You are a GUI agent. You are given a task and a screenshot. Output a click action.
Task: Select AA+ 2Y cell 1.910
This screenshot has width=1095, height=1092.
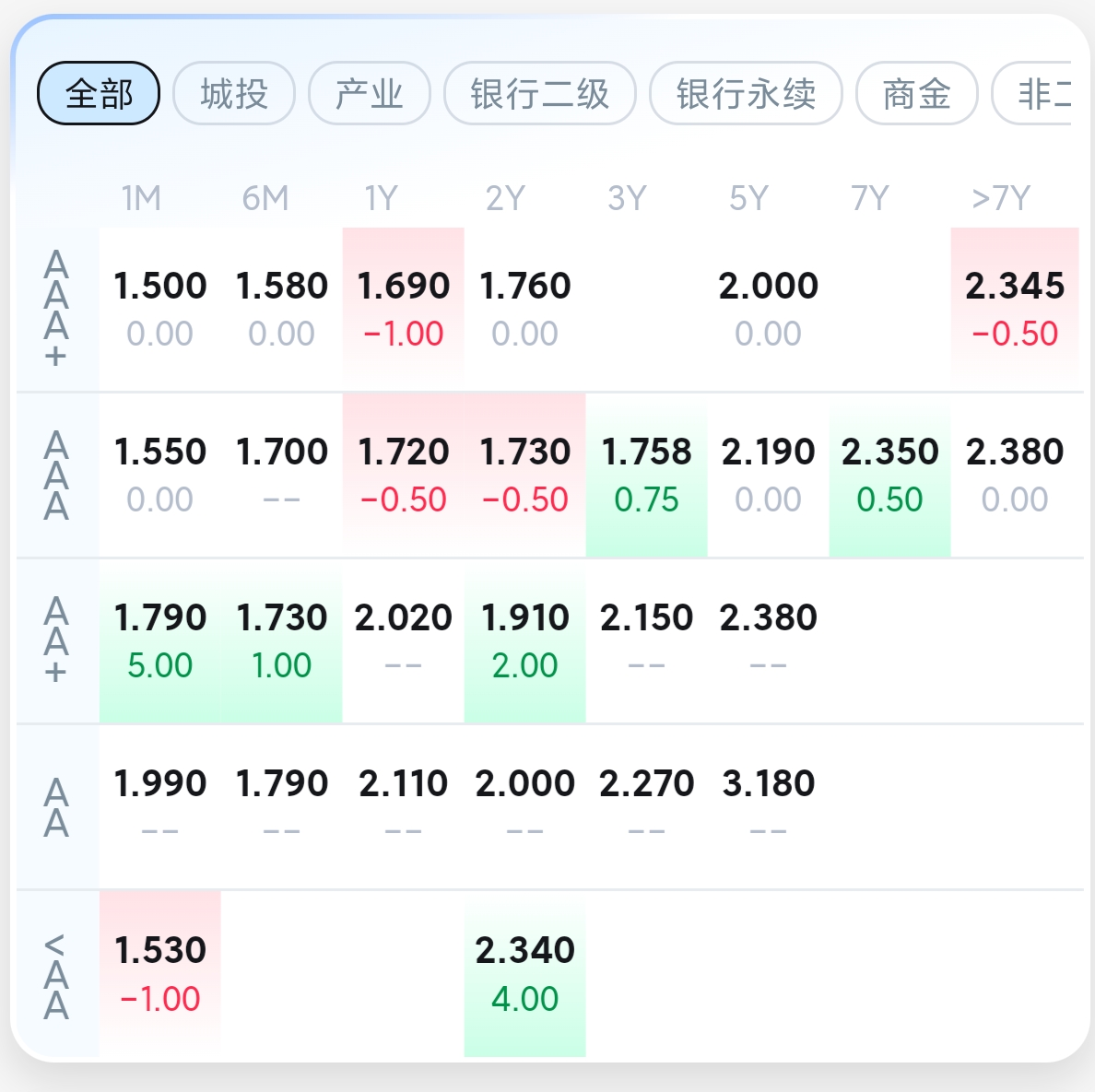click(x=525, y=641)
